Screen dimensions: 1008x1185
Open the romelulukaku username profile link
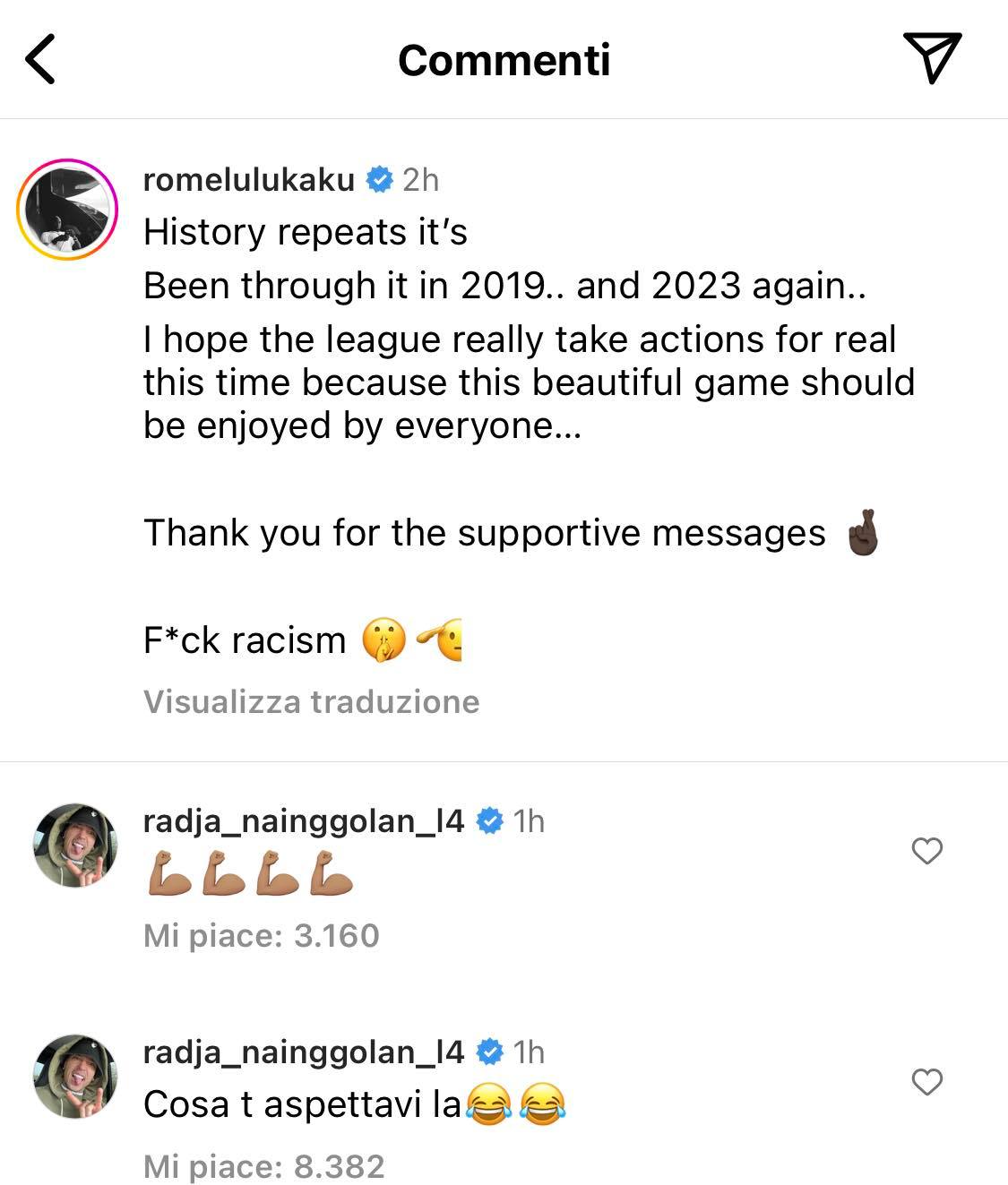[x=249, y=180]
